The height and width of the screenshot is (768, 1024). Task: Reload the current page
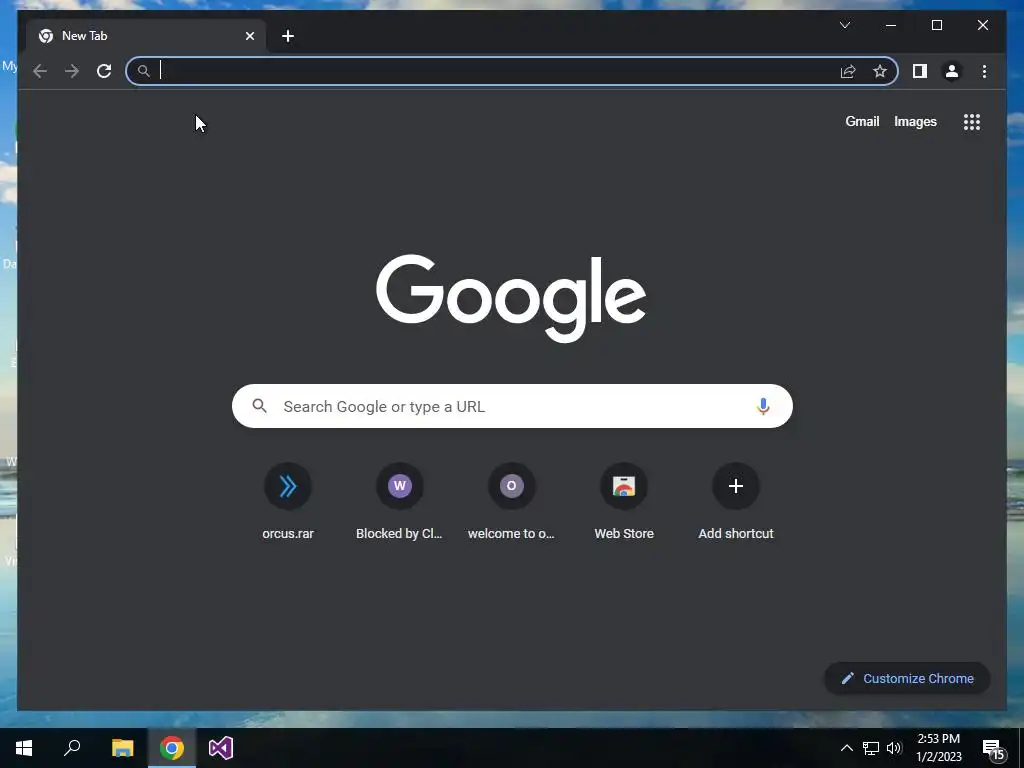(x=104, y=71)
